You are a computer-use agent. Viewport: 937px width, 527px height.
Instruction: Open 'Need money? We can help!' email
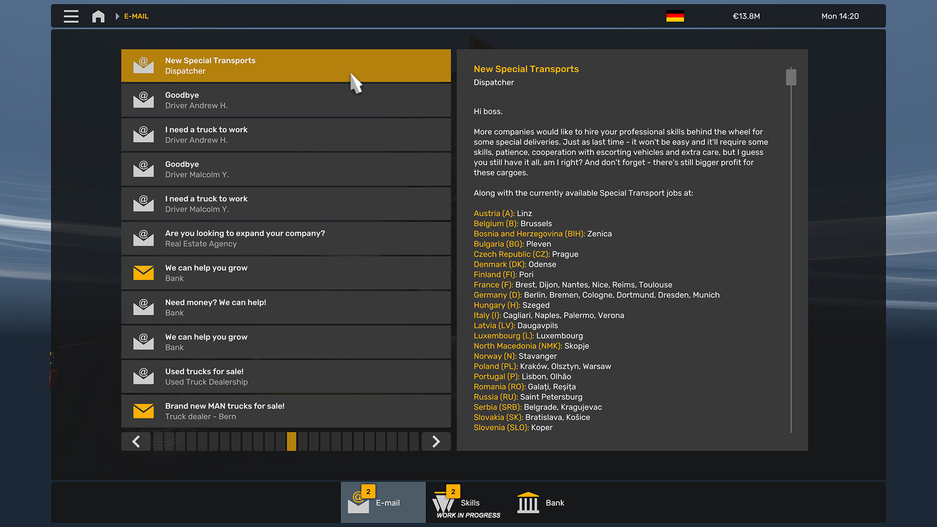click(x=286, y=308)
